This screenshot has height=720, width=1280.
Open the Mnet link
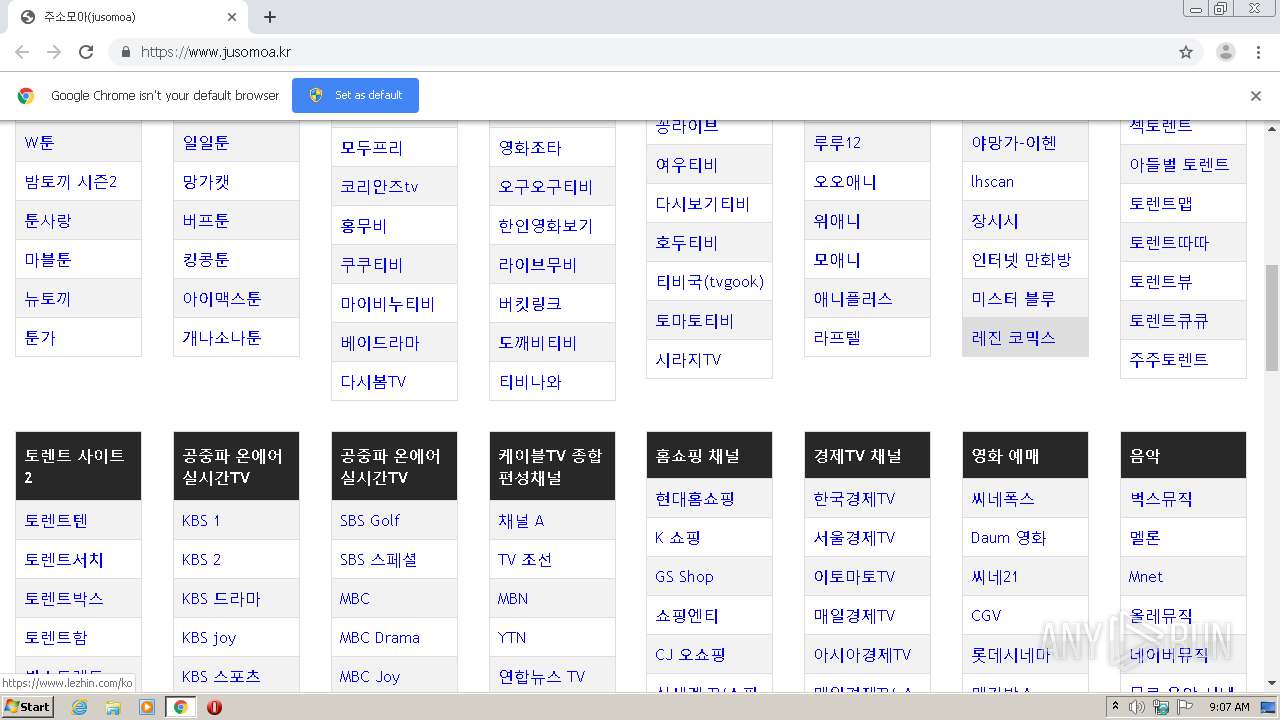click(1146, 576)
